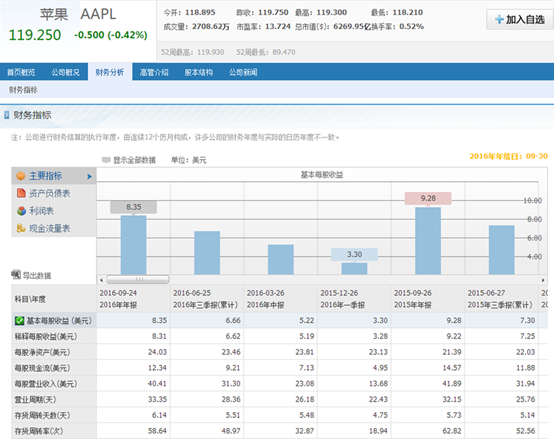Click the 财务指标 section header icon
This screenshot has width=554, height=439.
[x=7, y=115]
